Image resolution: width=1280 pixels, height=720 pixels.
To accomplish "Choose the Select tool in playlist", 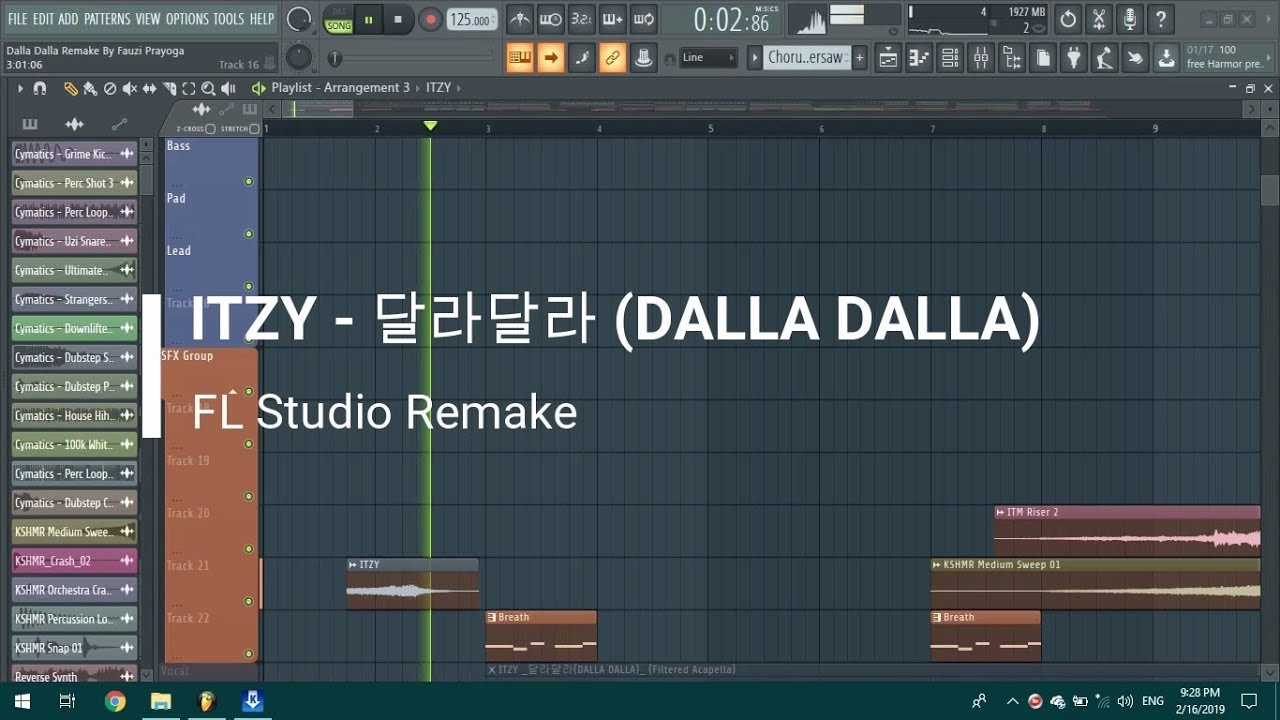I will point(188,88).
